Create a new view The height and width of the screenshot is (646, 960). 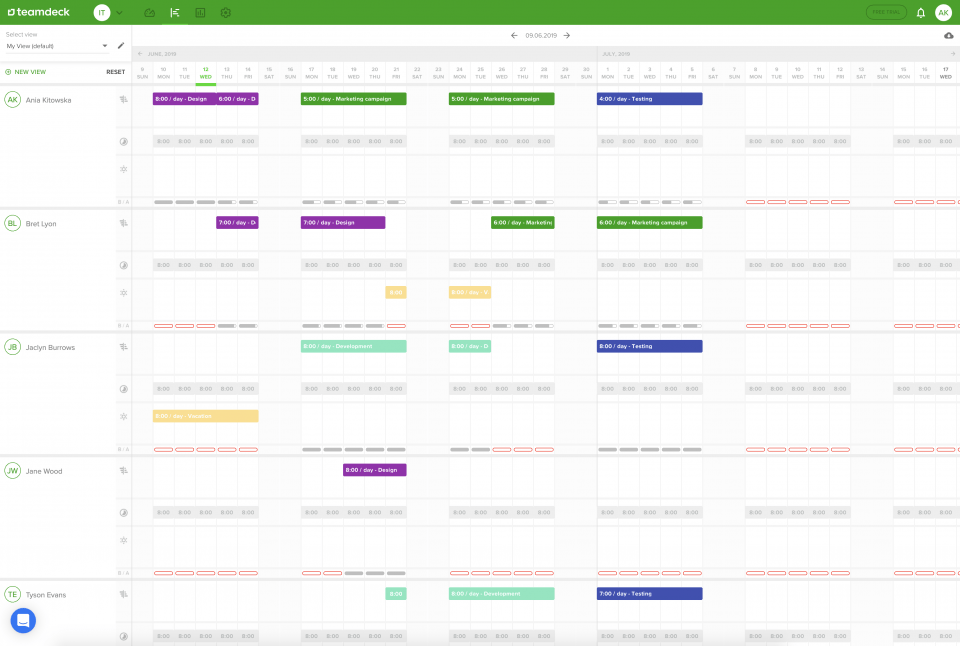[x=26, y=72]
